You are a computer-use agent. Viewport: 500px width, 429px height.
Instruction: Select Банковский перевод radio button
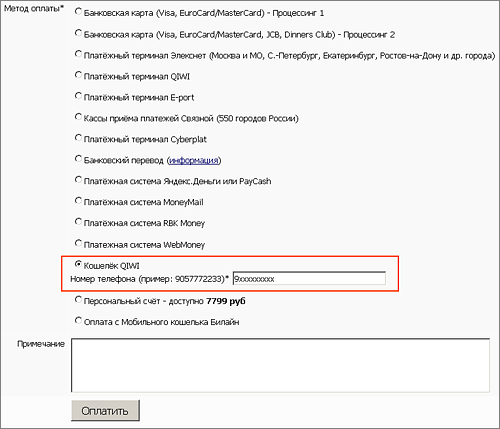78,159
